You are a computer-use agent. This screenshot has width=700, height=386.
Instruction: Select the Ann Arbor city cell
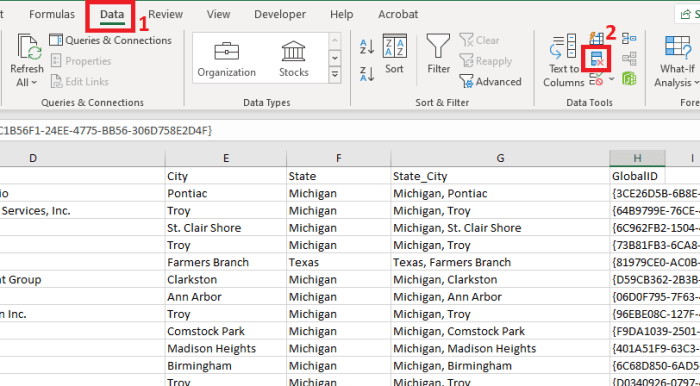[226, 297]
